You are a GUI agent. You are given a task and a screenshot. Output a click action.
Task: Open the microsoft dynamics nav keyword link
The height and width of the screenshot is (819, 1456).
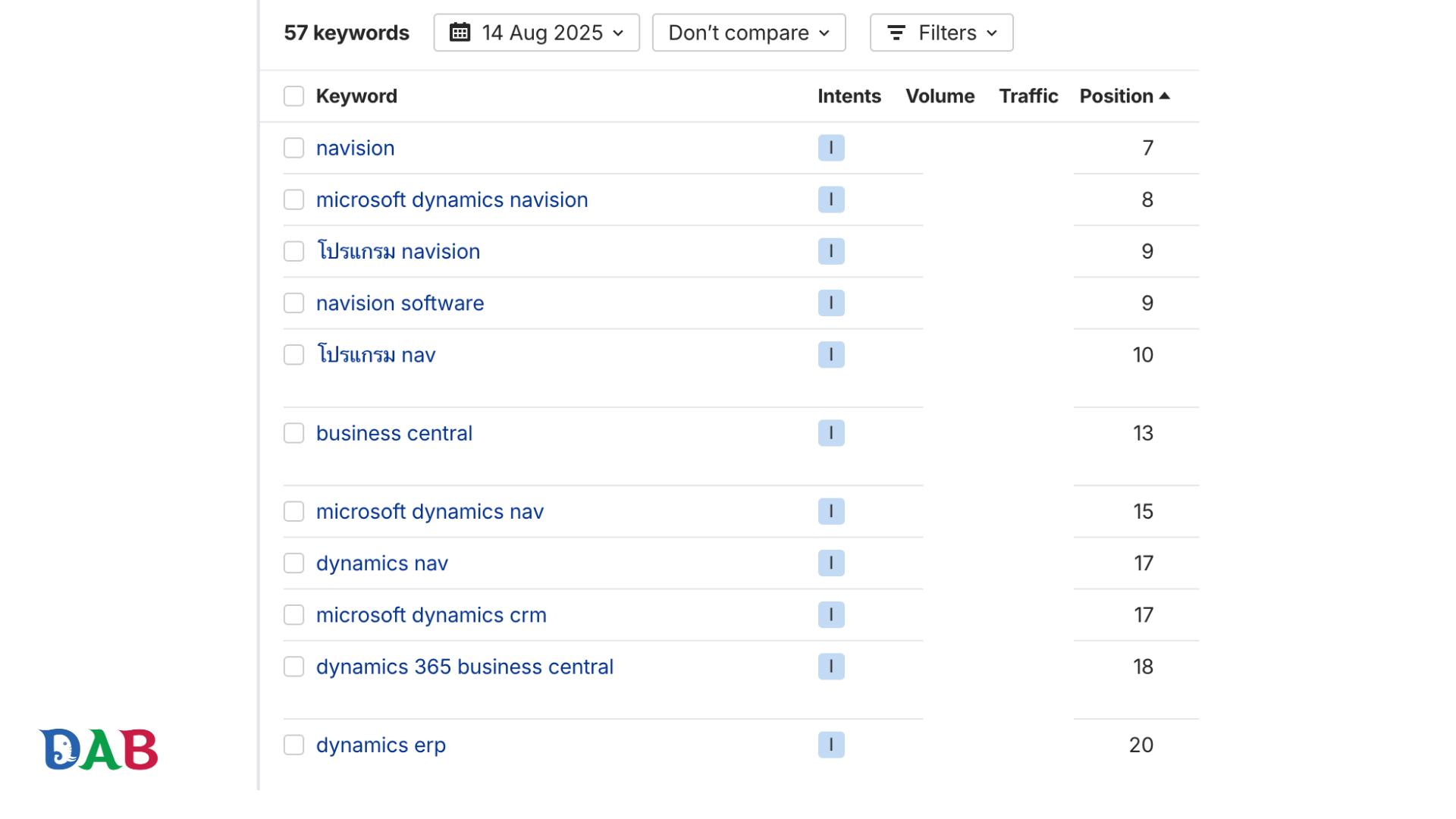coord(430,511)
